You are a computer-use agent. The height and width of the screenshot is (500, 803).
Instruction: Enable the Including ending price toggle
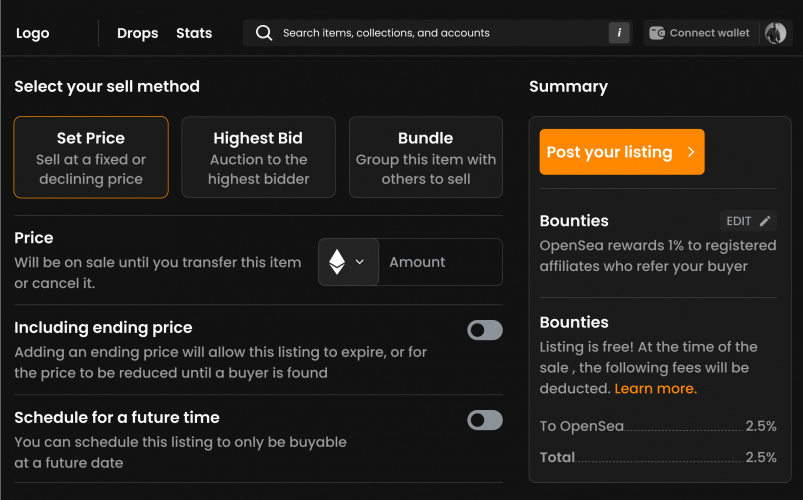484,330
